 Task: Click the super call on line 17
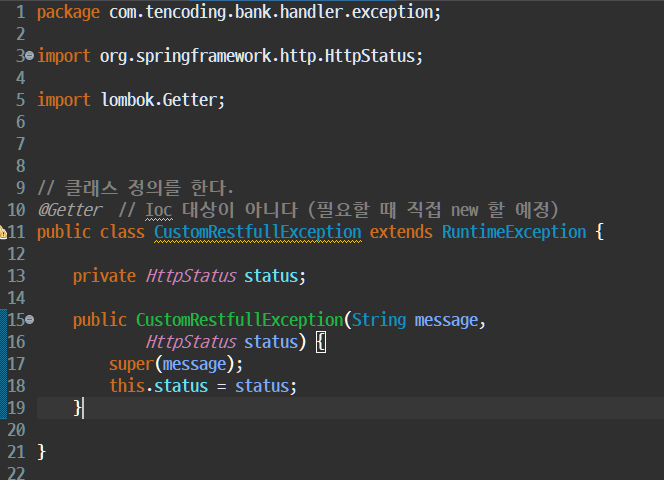coord(176,364)
